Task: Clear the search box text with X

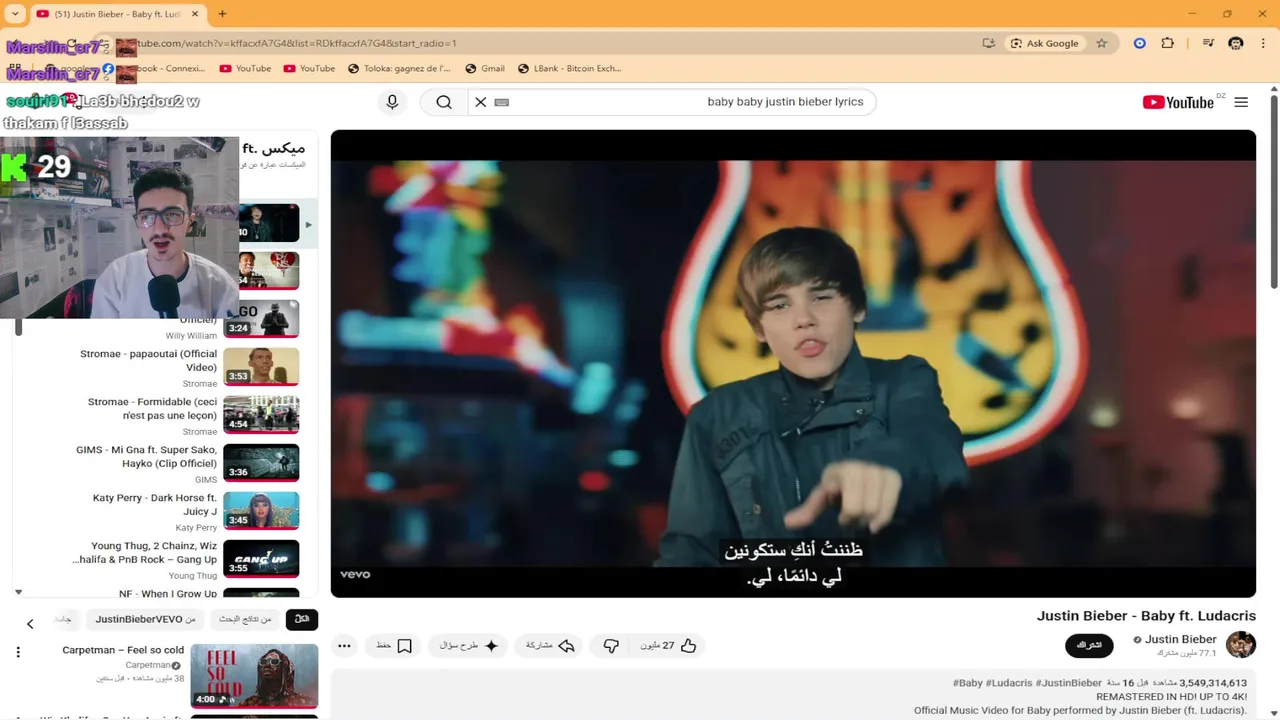Action: [481, 102]
